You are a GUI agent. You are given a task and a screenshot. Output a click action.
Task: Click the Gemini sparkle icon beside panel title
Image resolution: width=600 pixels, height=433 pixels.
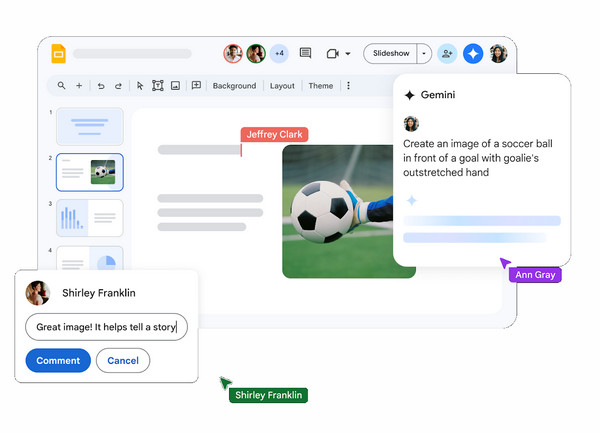tap(409, 95)
